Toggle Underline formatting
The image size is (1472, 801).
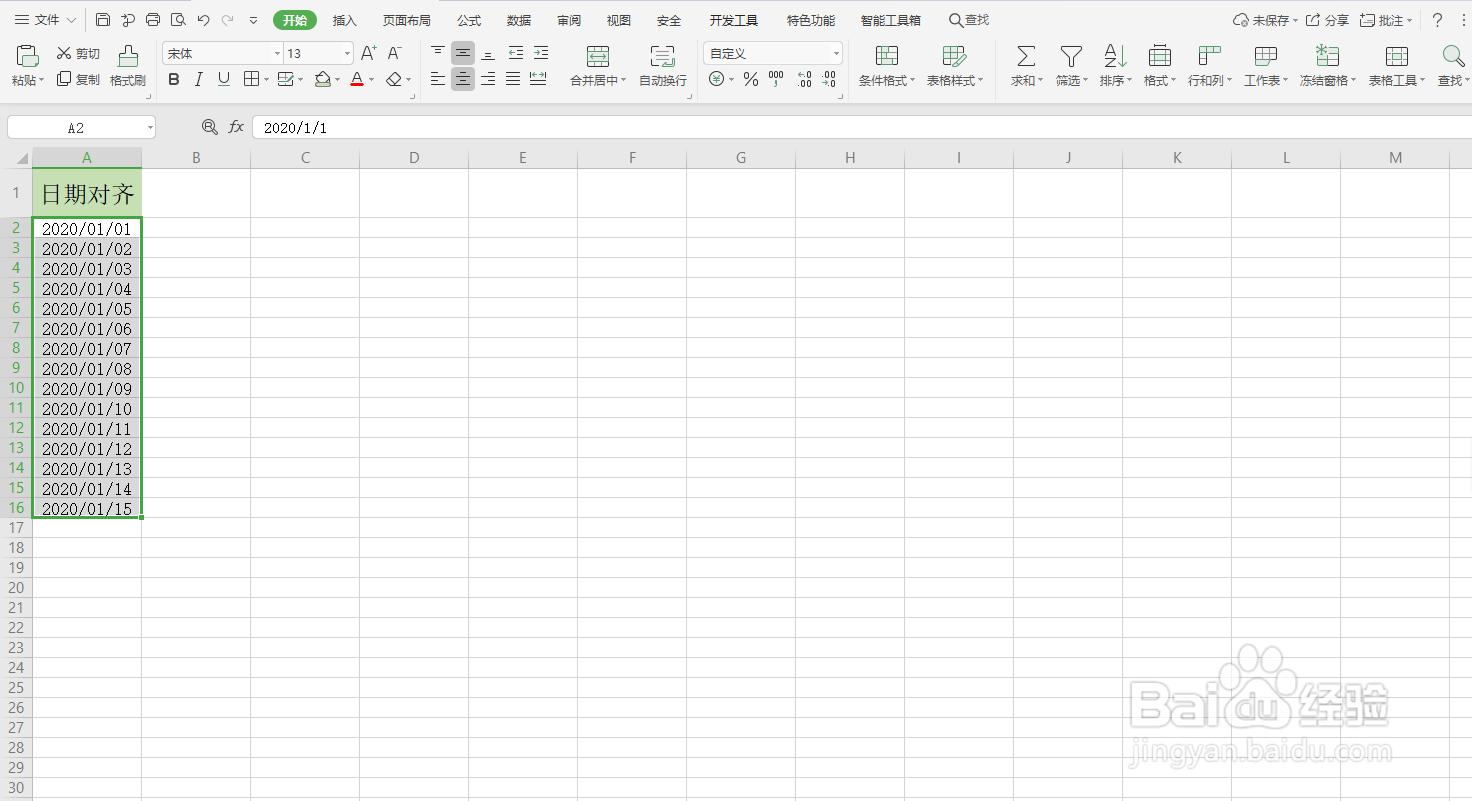tap(224, 79)
